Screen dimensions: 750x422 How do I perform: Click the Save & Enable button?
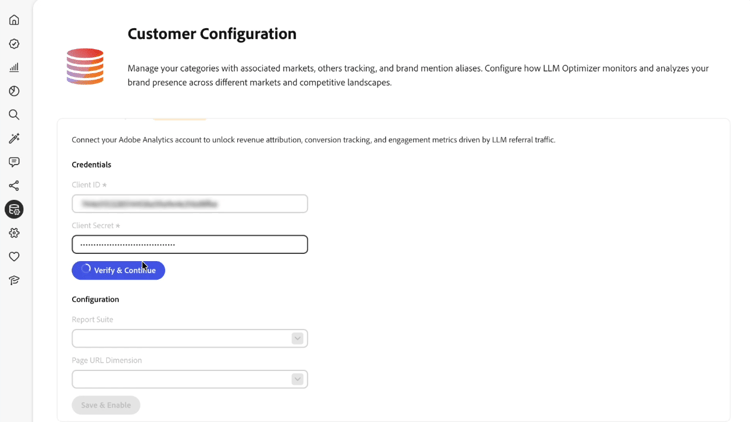(x=106, y=405)
